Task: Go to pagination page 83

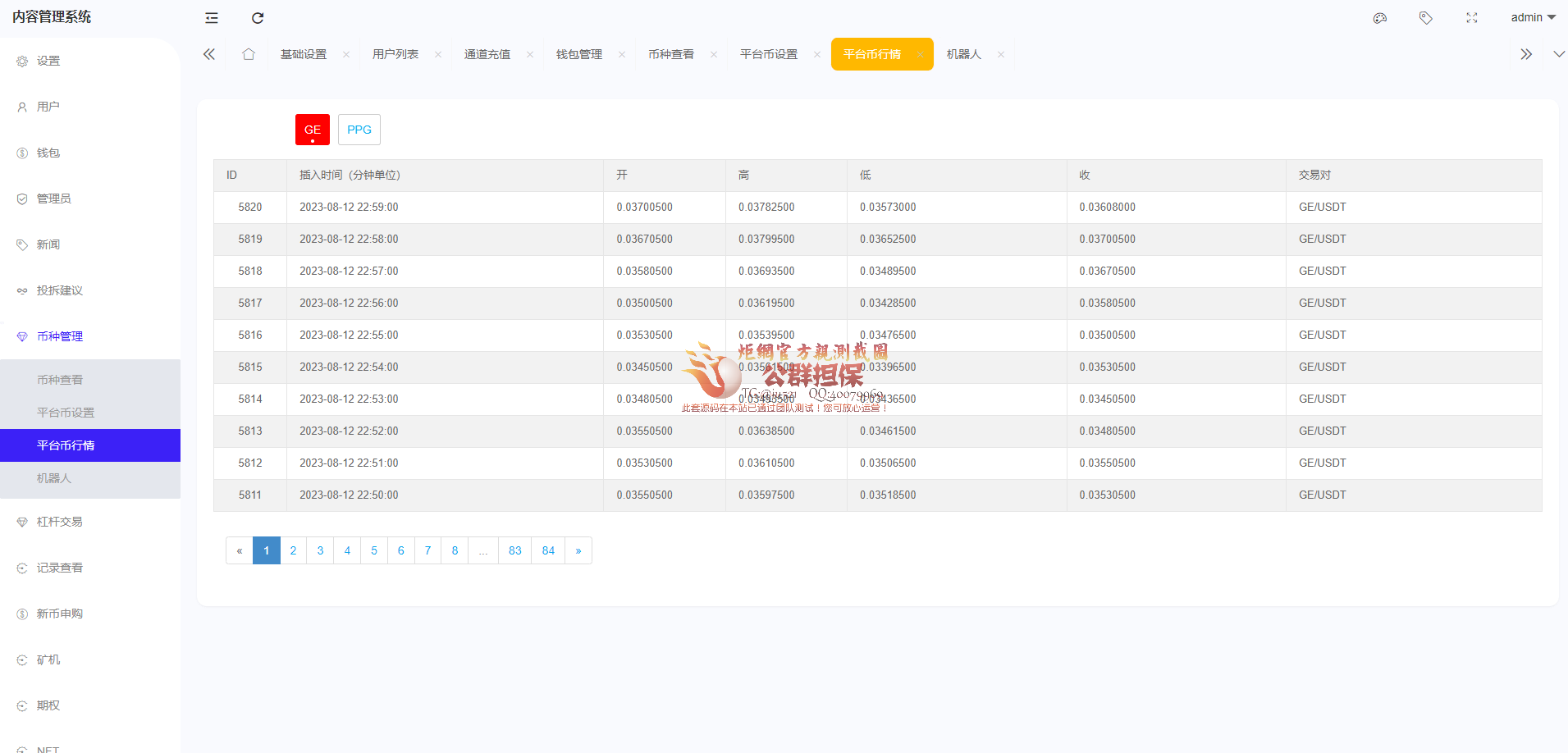Action: [x=515, y=550]
